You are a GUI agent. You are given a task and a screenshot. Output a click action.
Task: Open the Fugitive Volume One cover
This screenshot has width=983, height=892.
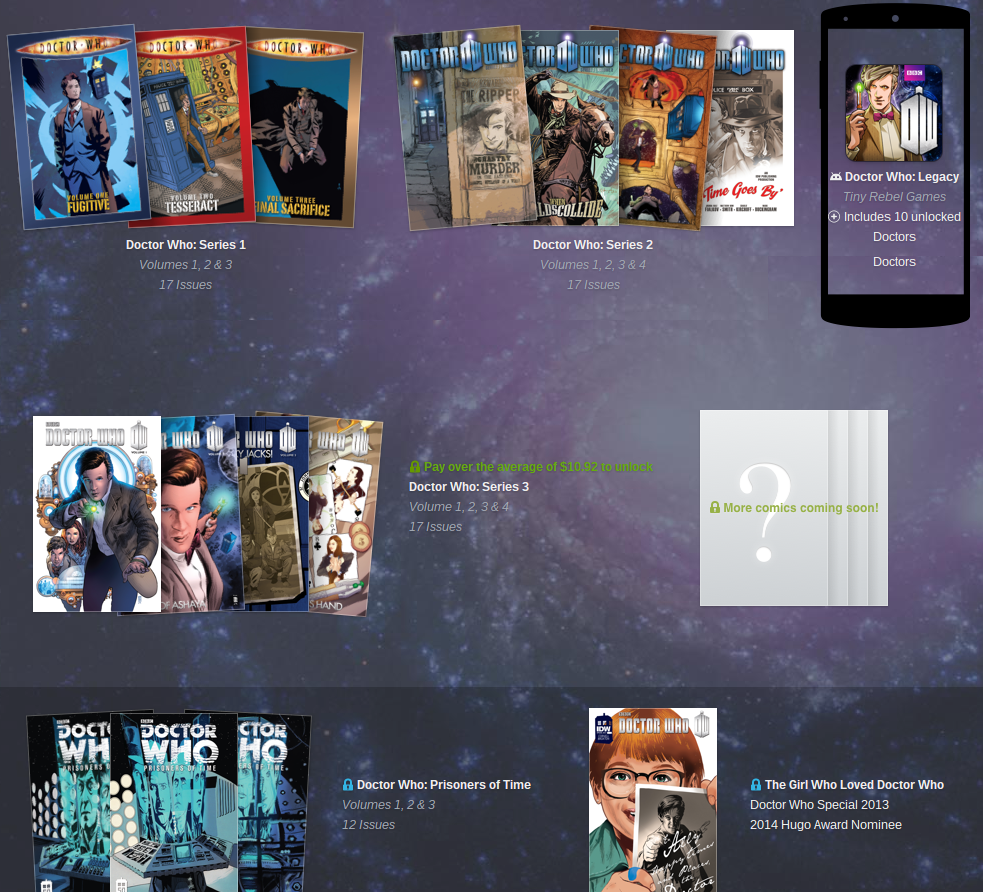point(79,128)
